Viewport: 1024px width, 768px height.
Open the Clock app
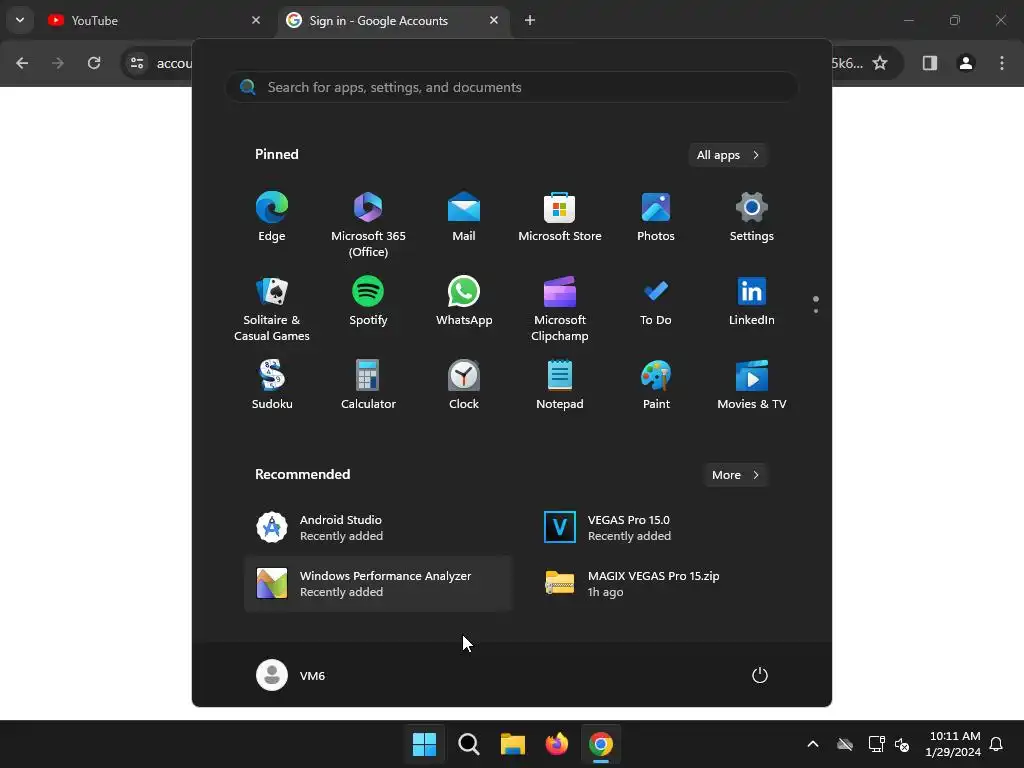464,385
